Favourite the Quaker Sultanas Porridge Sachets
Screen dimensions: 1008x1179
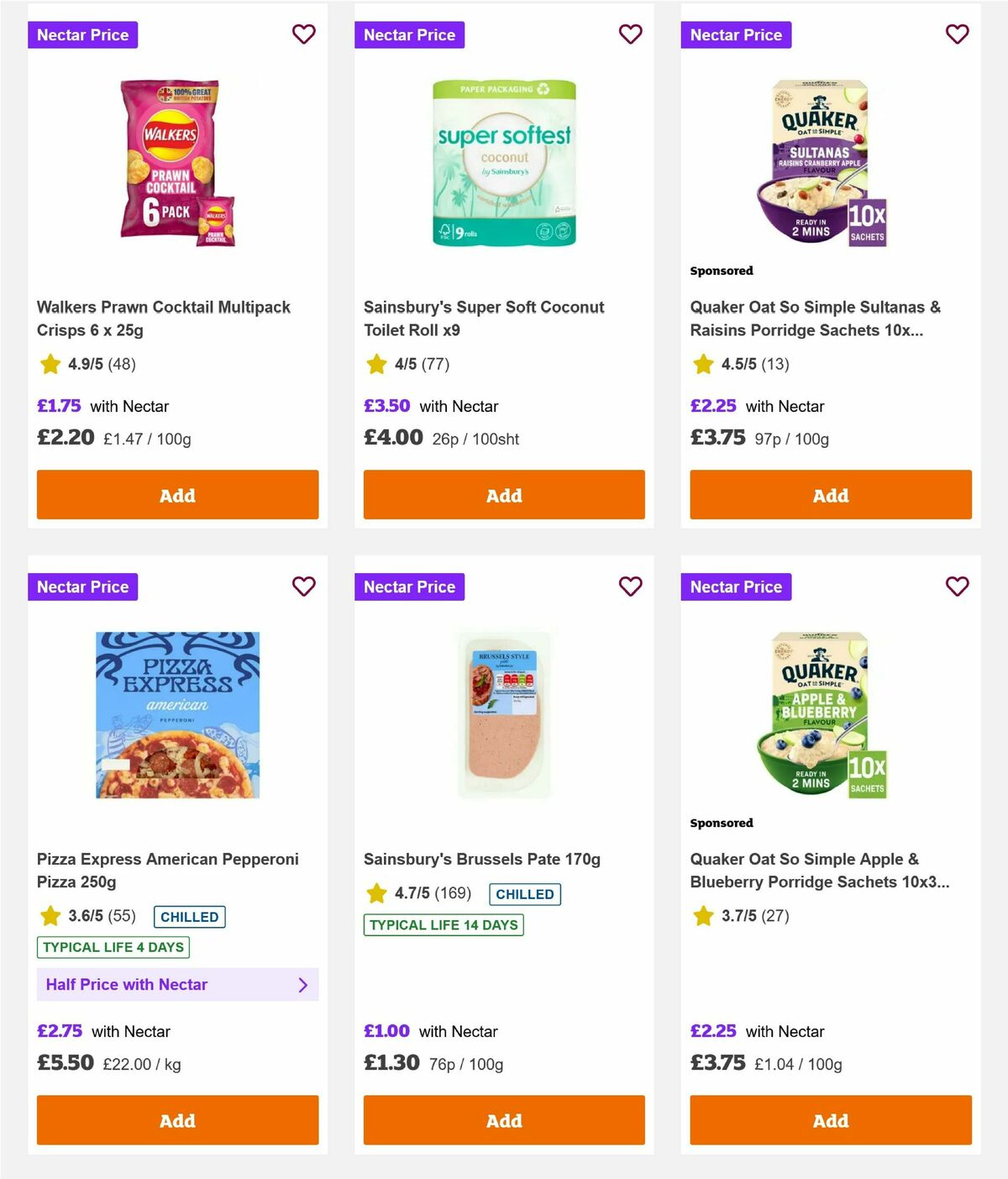(x=957, y=34)
